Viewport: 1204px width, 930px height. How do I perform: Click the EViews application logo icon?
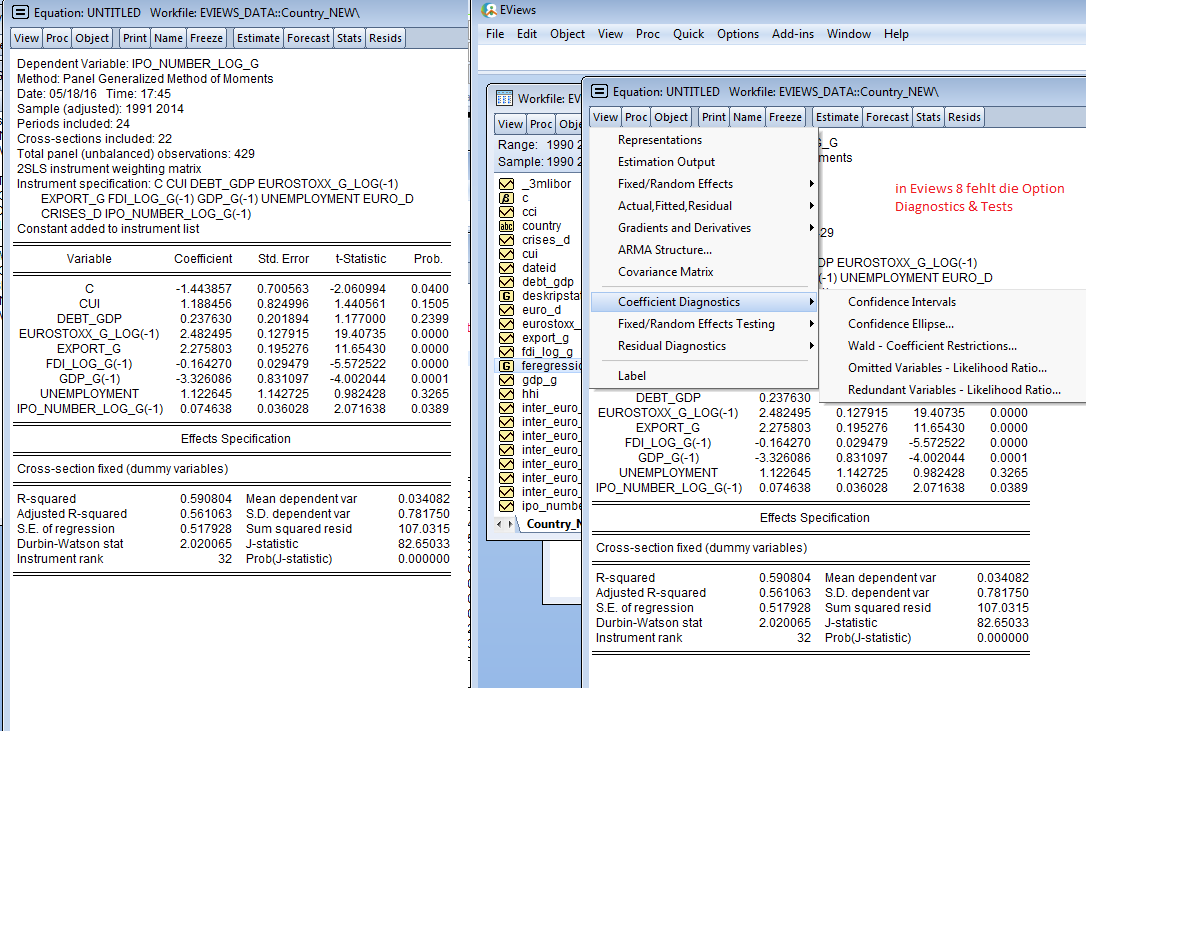(x=489, y=10)
